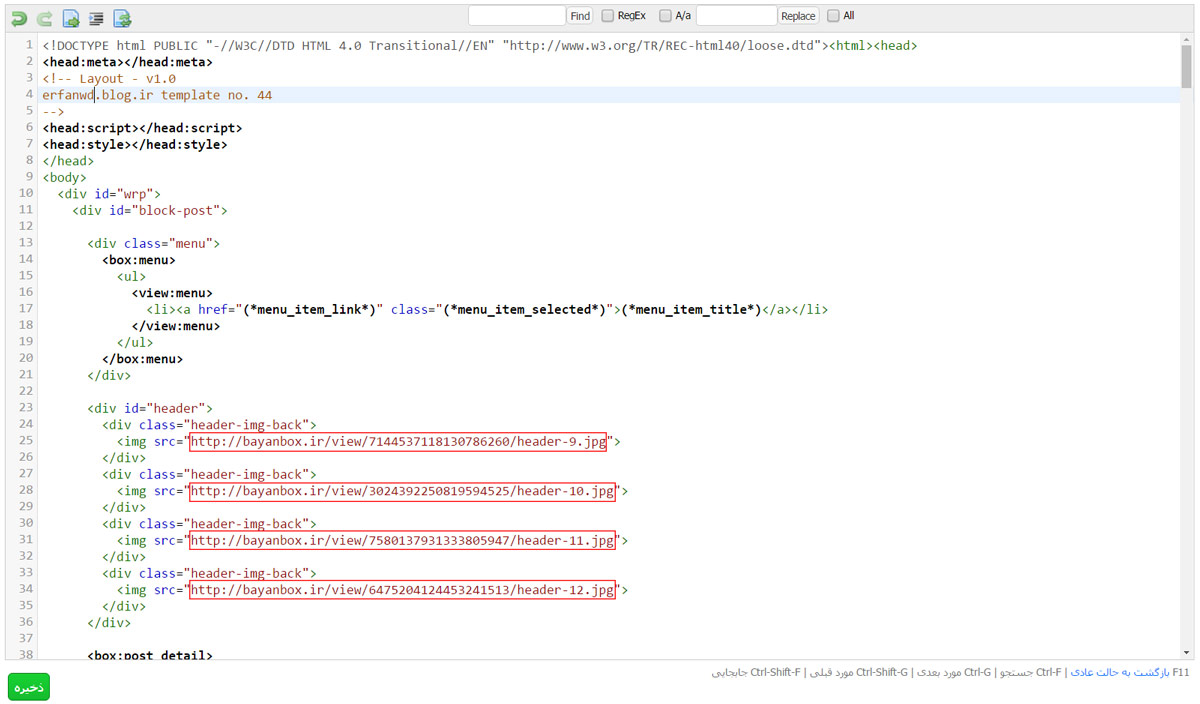Image resolution: width=1200 pixels, height=704 pixels.
Task: Click the Ctrl-F جستجو shortcut hint
Action: tap(1032, 672)
